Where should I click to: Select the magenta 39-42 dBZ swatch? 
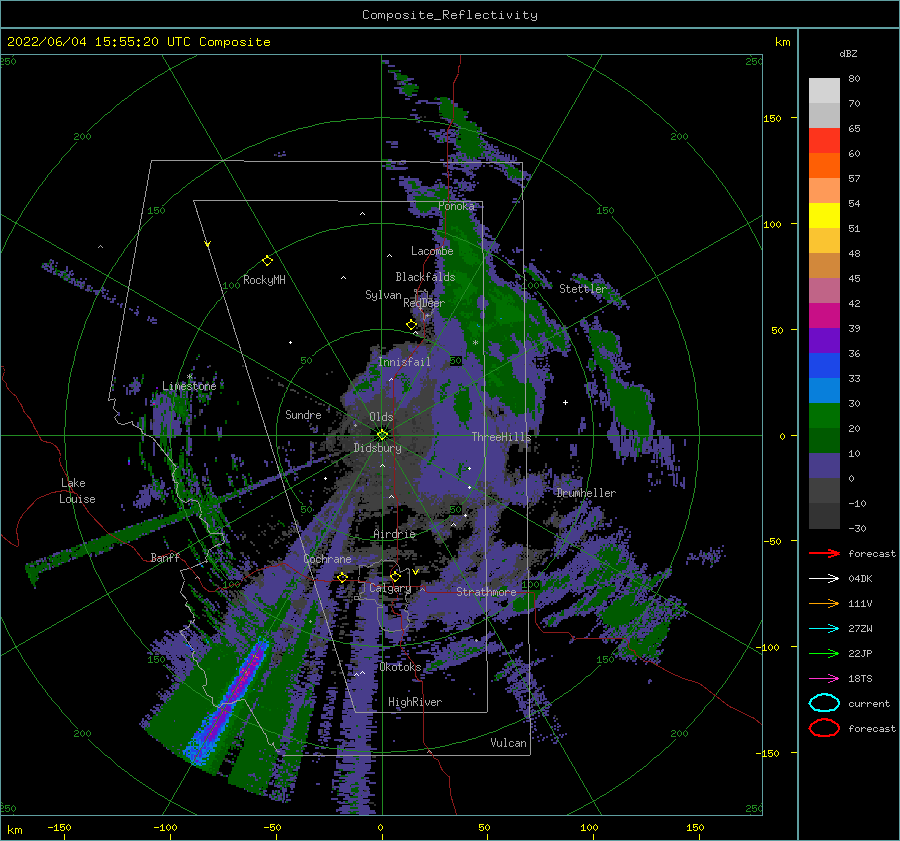point(824,316)
